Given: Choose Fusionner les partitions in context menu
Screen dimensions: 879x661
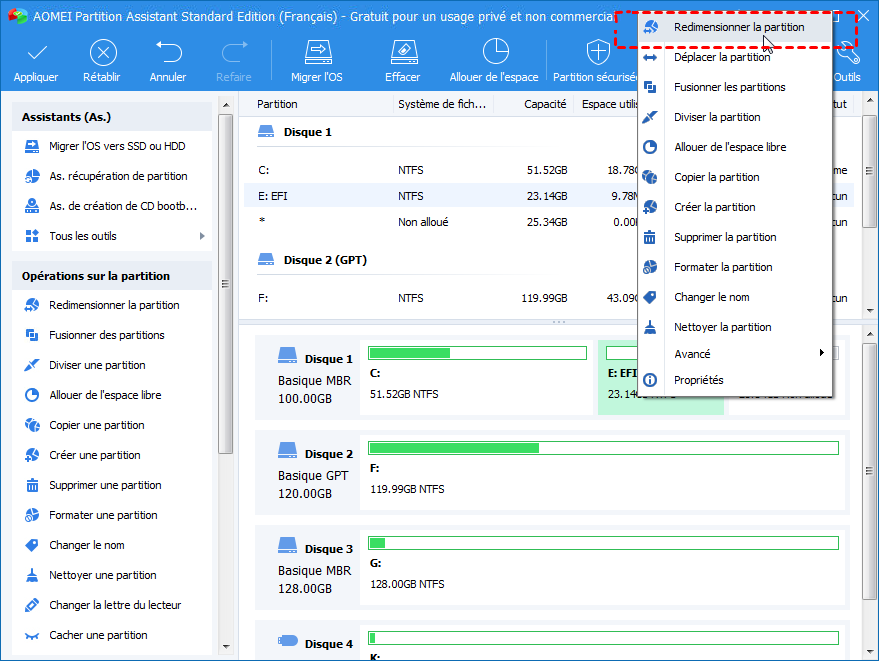Looking at the screenshot, I should (x=734, y=87).
